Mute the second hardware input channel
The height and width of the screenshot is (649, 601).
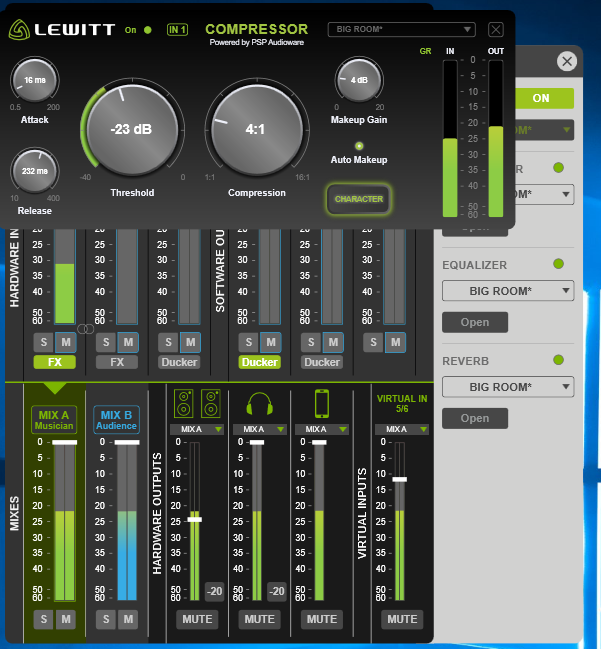point(128,342)
